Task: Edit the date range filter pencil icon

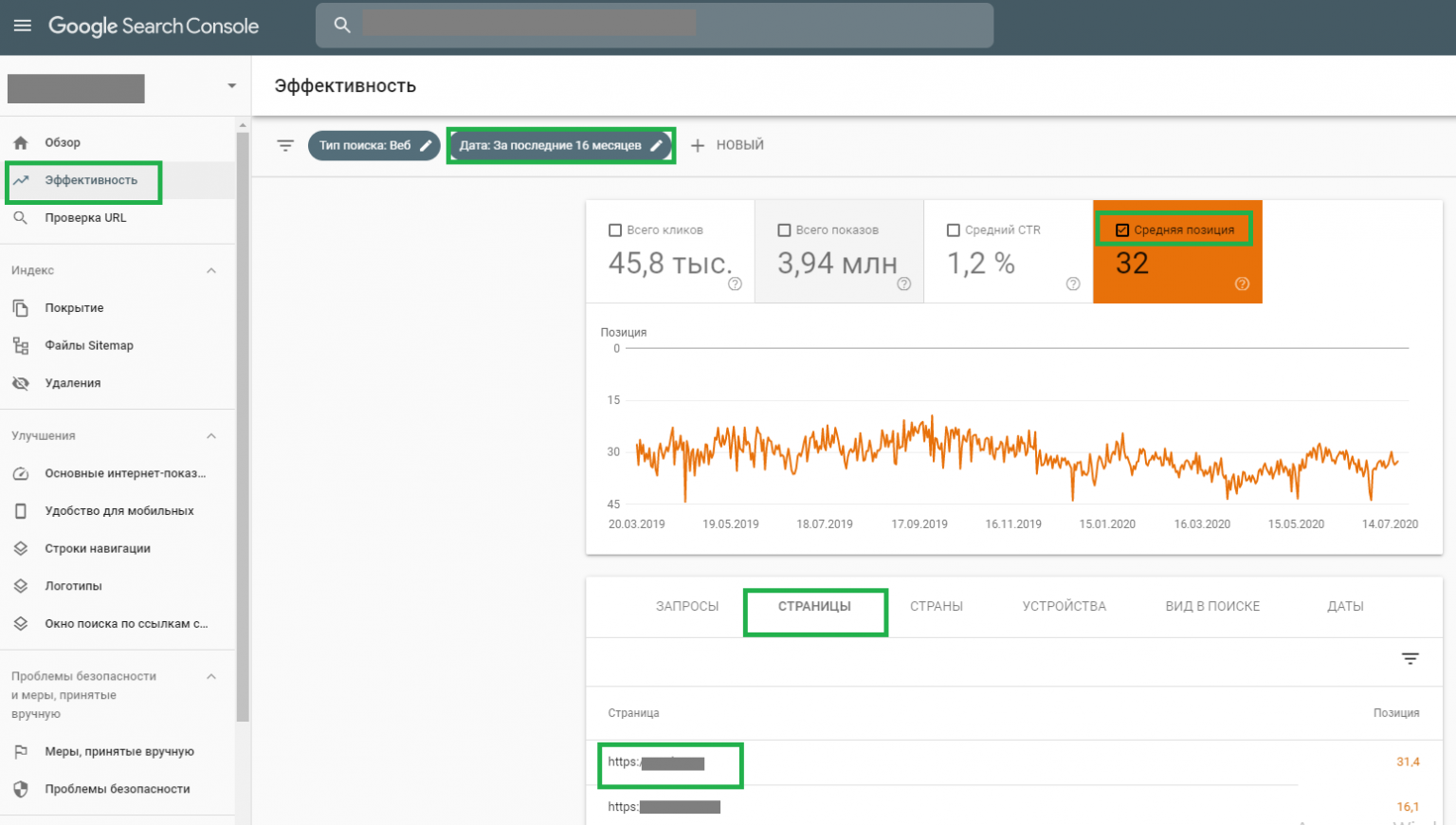Action: (656, 145)
